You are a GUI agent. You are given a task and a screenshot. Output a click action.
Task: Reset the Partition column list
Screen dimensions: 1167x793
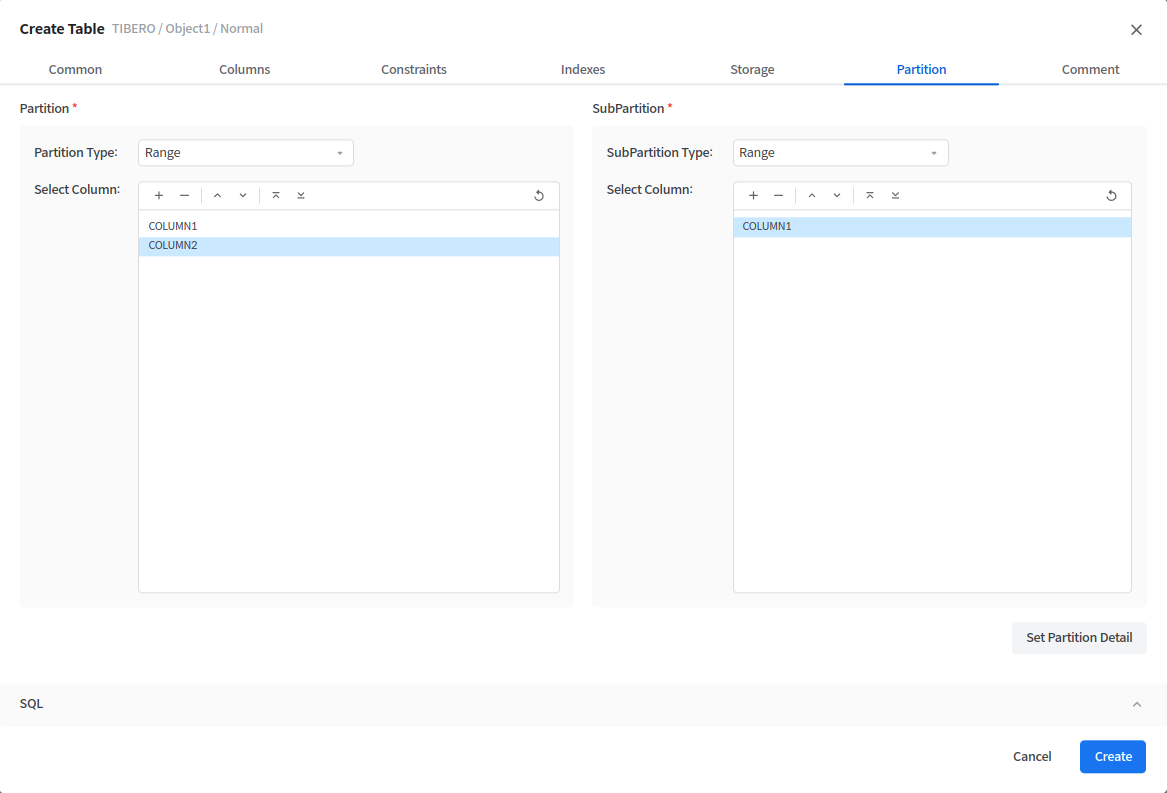539,196
